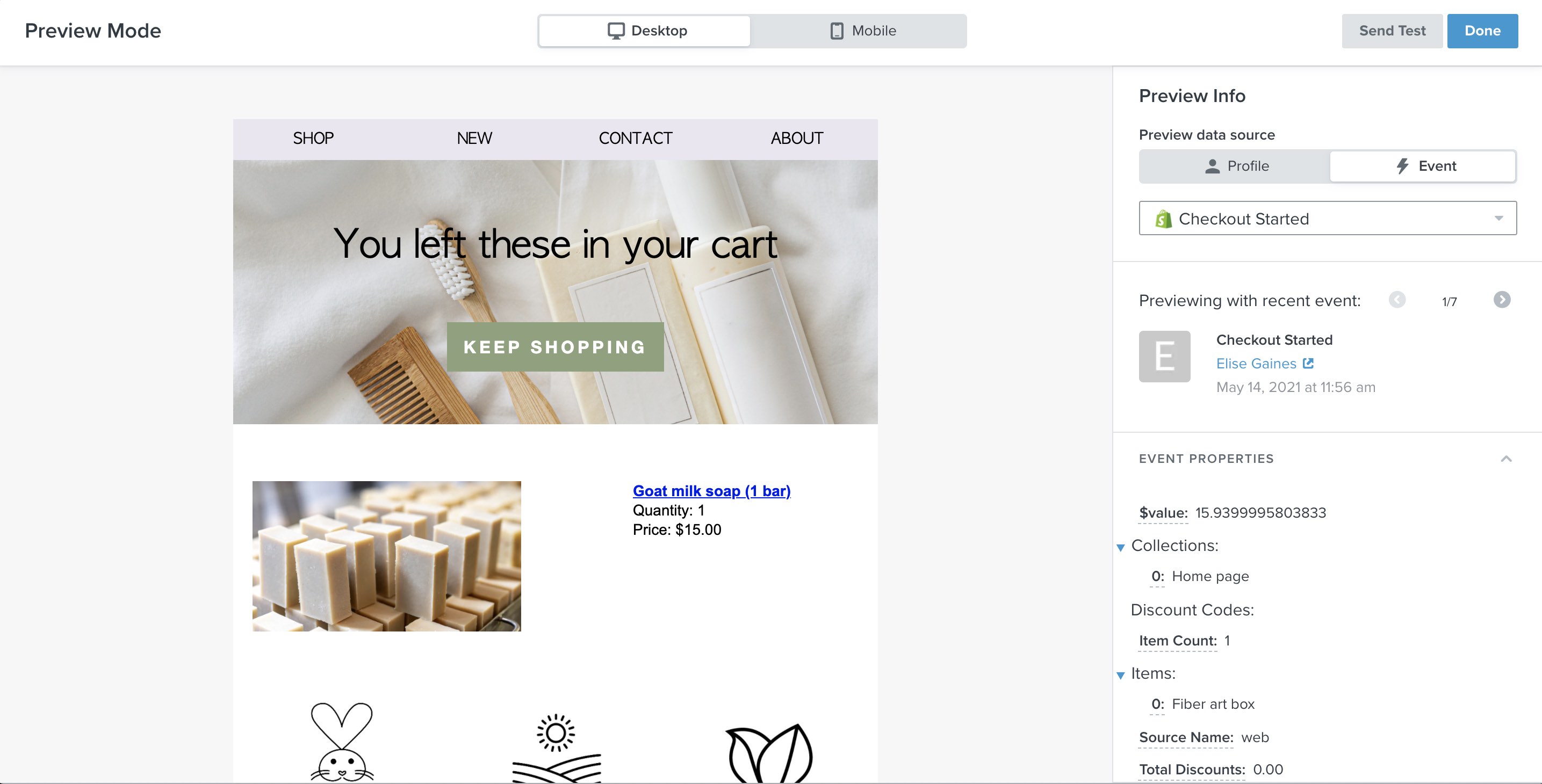Toggle to Event preview data source
The height and width of the screenshot is (784, 1542).
1421,166
